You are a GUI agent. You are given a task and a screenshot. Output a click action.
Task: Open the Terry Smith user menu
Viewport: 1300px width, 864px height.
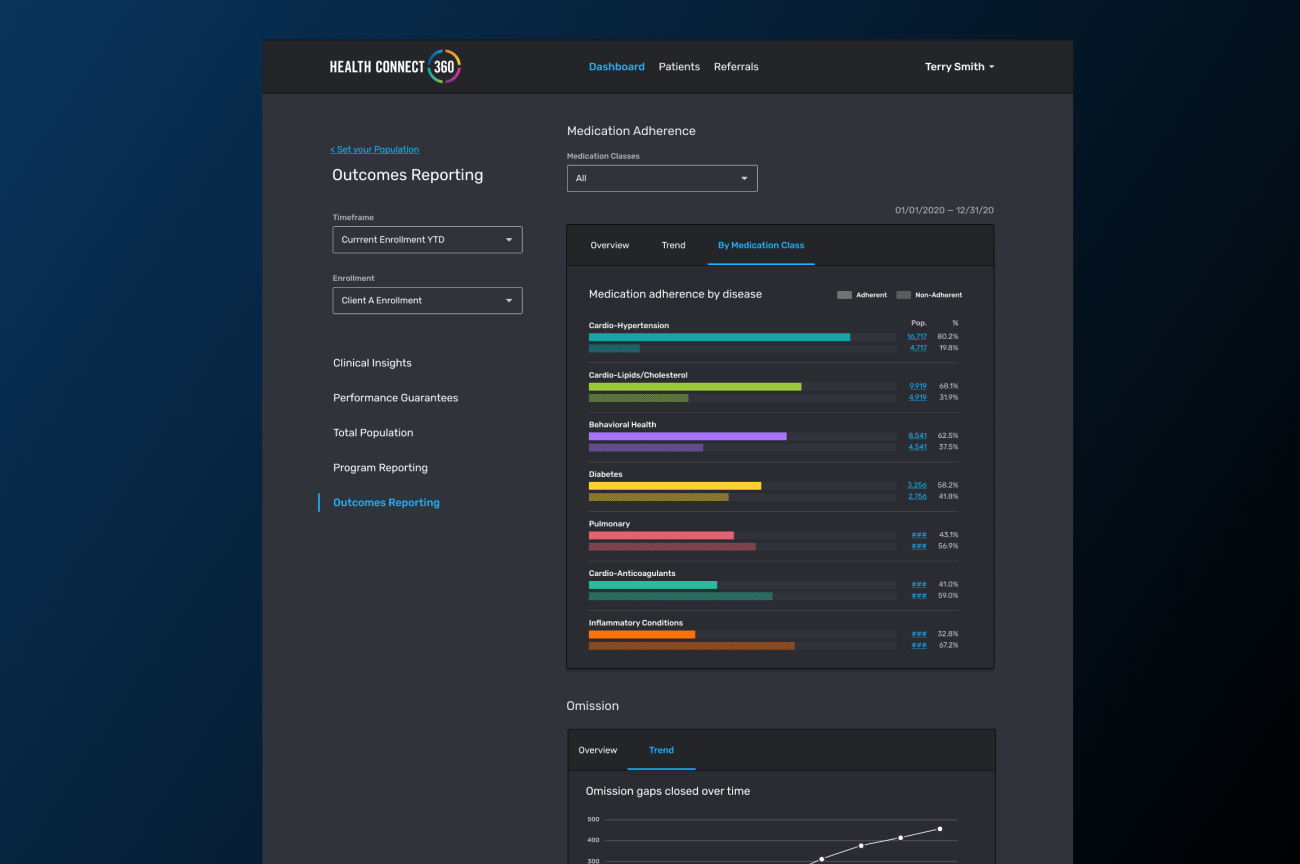(959, 67)
